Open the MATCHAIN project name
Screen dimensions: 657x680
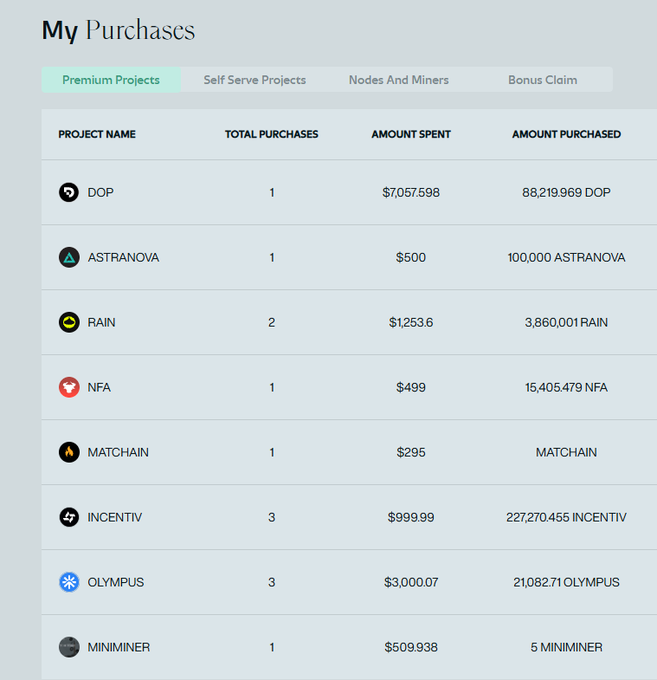pos(118,452)
